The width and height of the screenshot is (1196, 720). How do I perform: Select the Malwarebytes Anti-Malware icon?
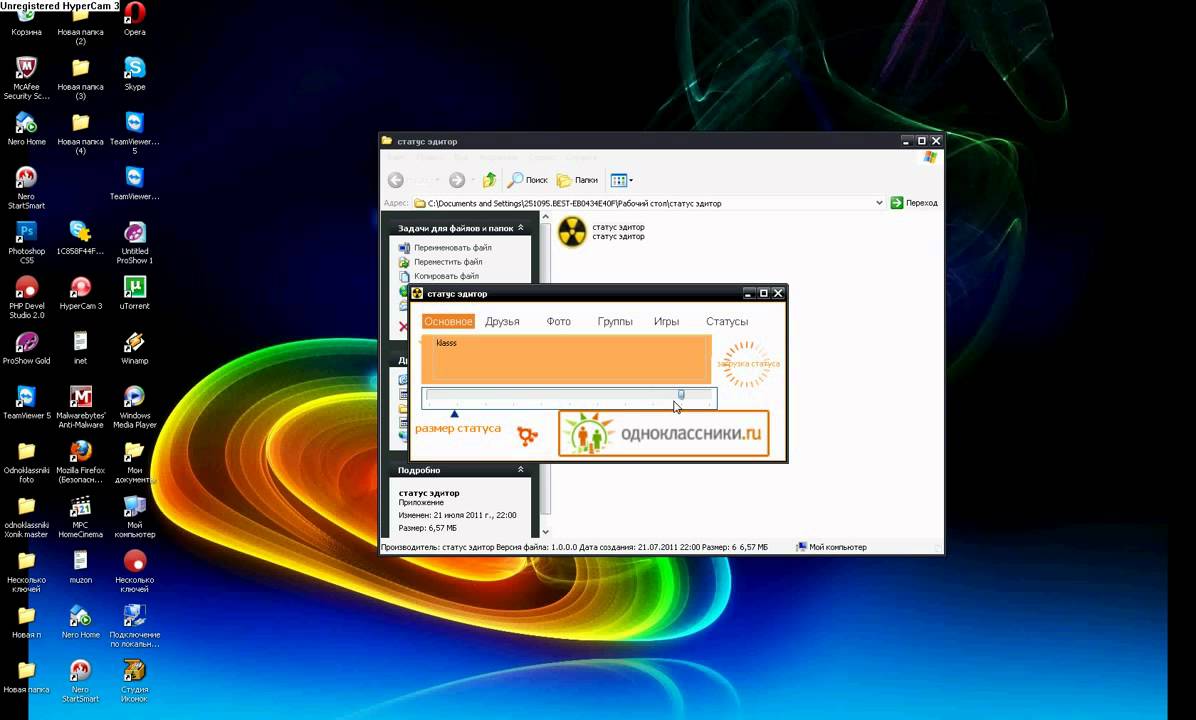click(x=80, y=407)
